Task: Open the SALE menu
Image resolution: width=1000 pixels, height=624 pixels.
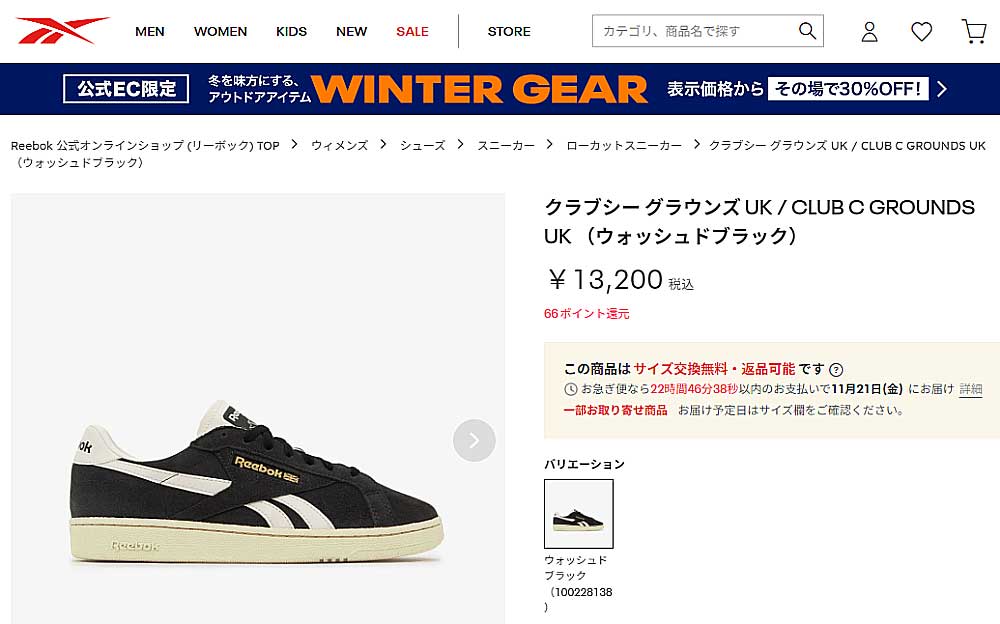Action: [412, 31]
